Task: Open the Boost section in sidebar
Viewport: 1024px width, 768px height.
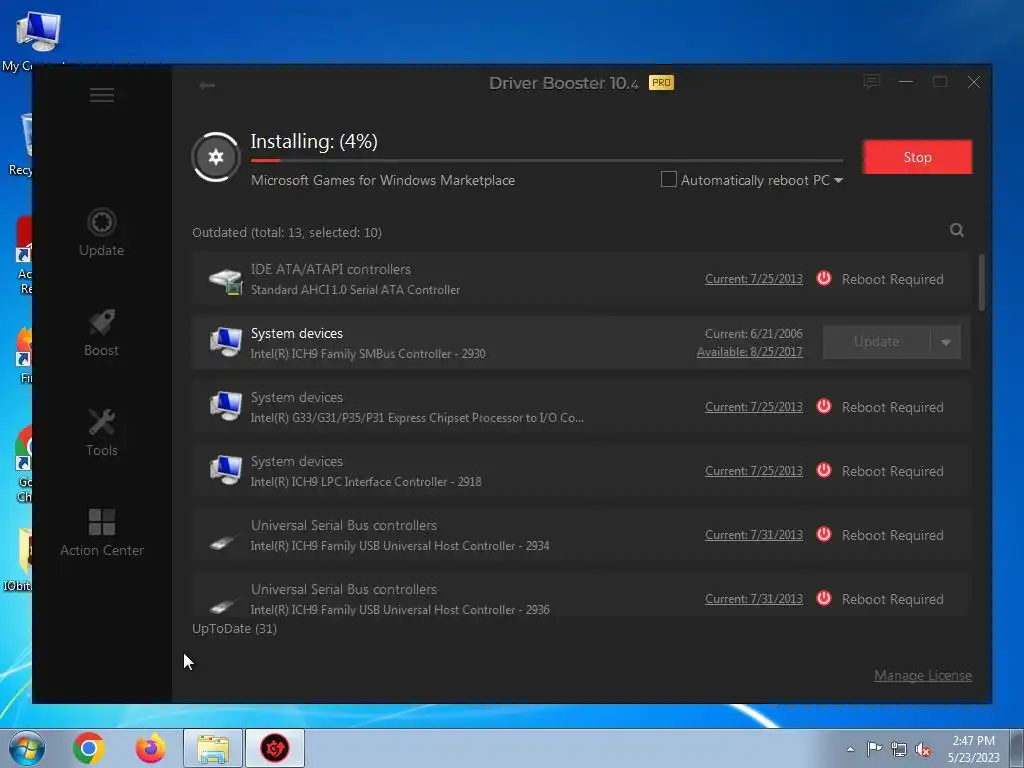Action: coord(101,332)
